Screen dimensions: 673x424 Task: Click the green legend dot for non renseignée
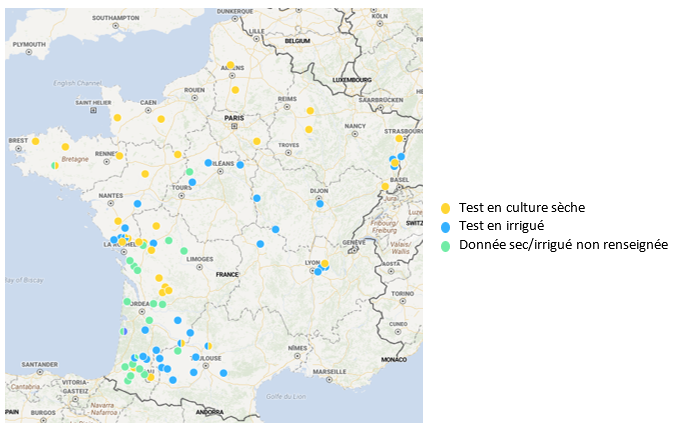tap(446, 244)
